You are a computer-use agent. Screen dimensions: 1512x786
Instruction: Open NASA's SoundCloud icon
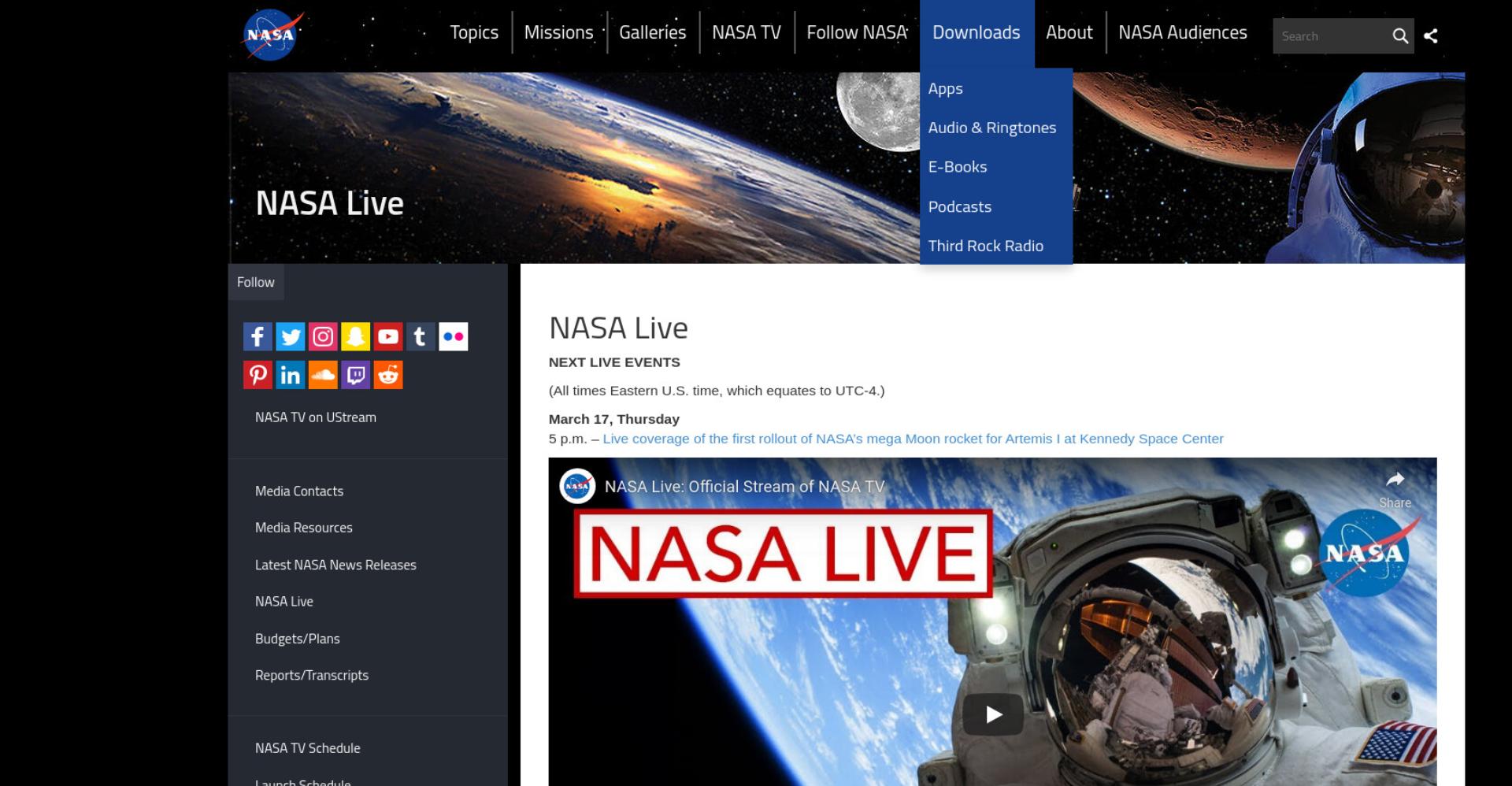(x=323, y=375)
